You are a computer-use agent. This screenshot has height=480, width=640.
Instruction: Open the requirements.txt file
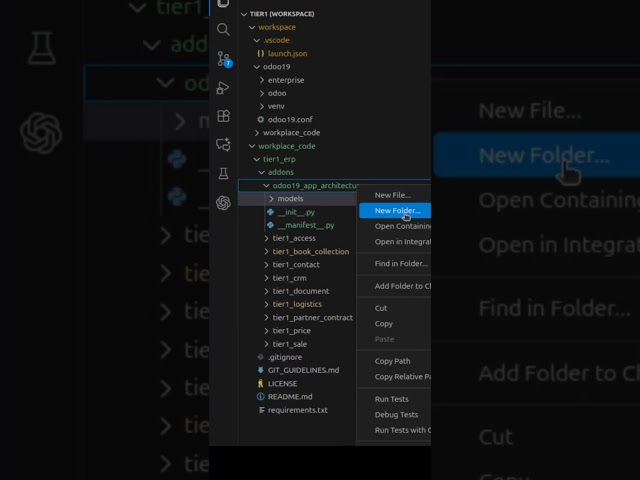point(298,410)
